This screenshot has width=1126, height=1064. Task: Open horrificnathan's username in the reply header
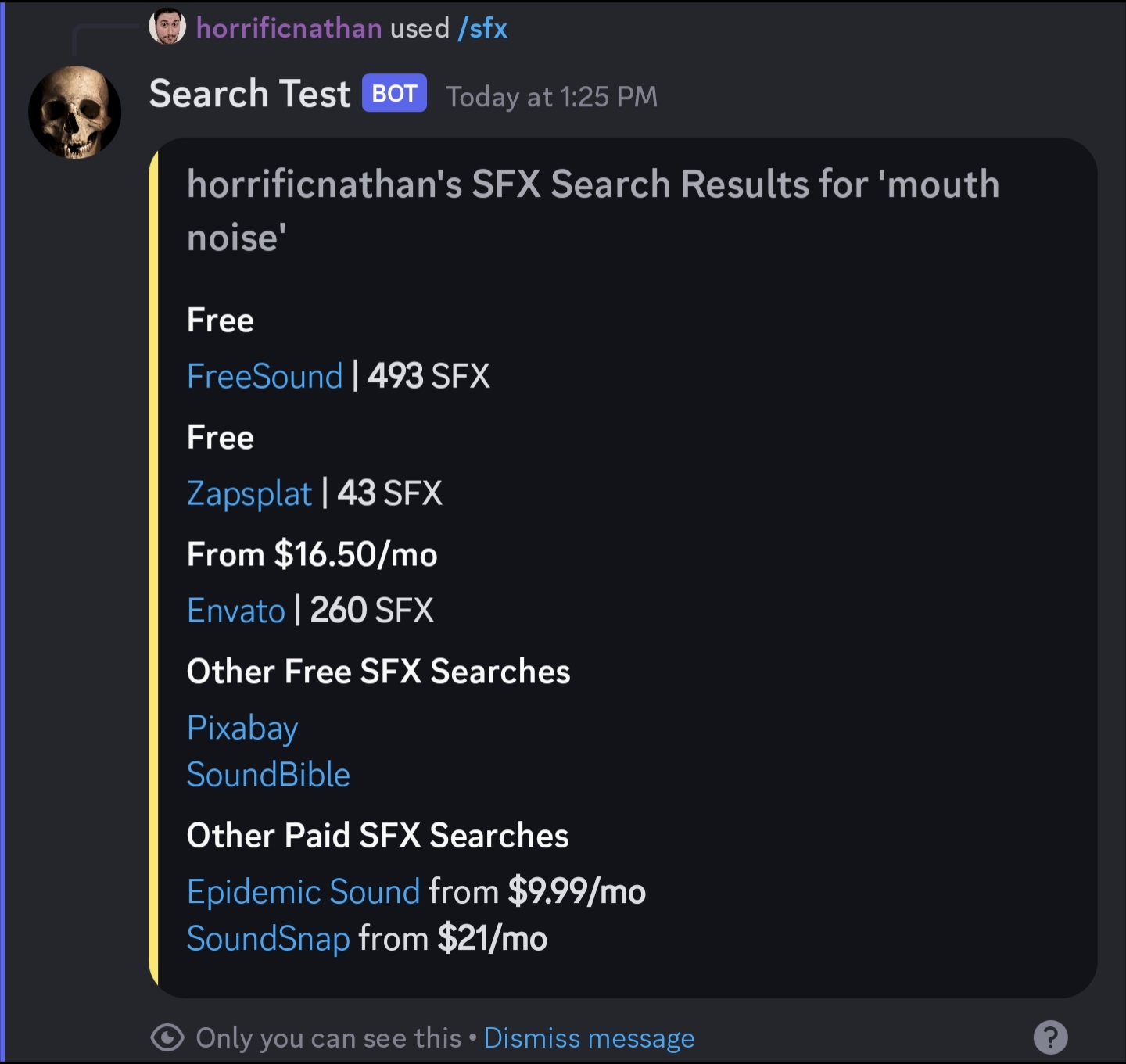coord(289,29)
